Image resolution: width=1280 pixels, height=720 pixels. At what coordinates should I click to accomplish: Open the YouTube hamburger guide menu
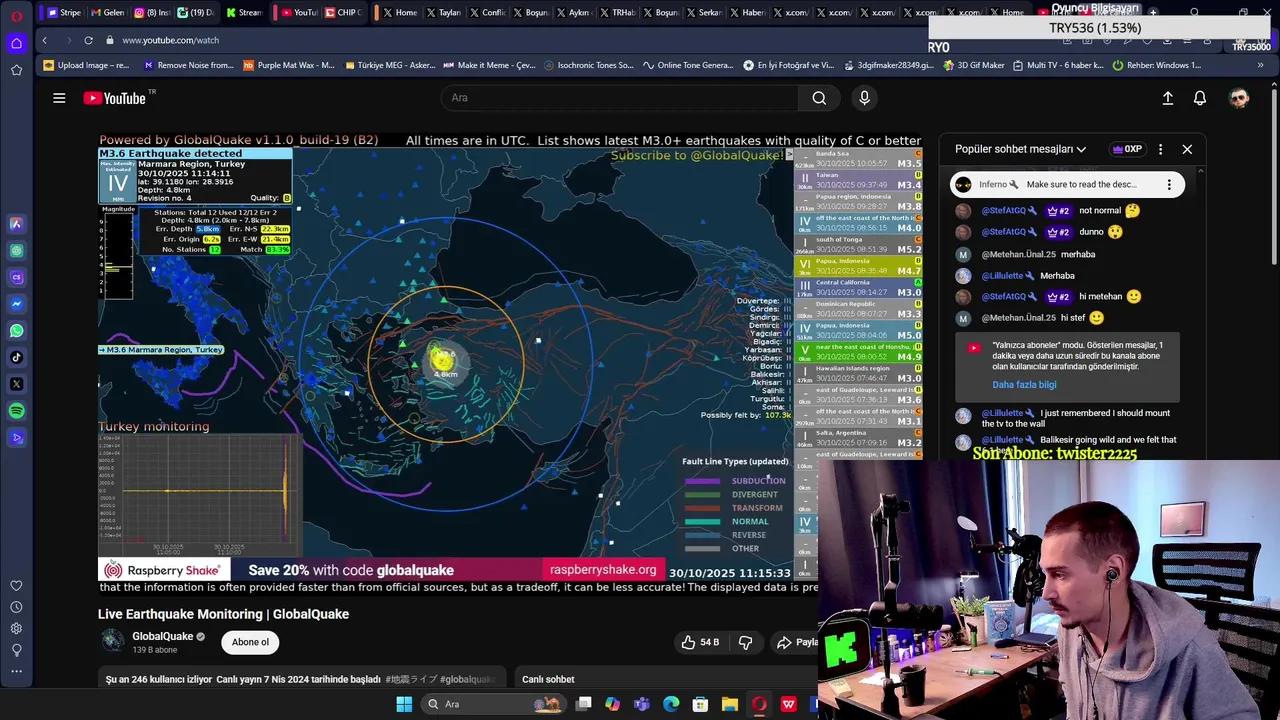tap(59, 98)
